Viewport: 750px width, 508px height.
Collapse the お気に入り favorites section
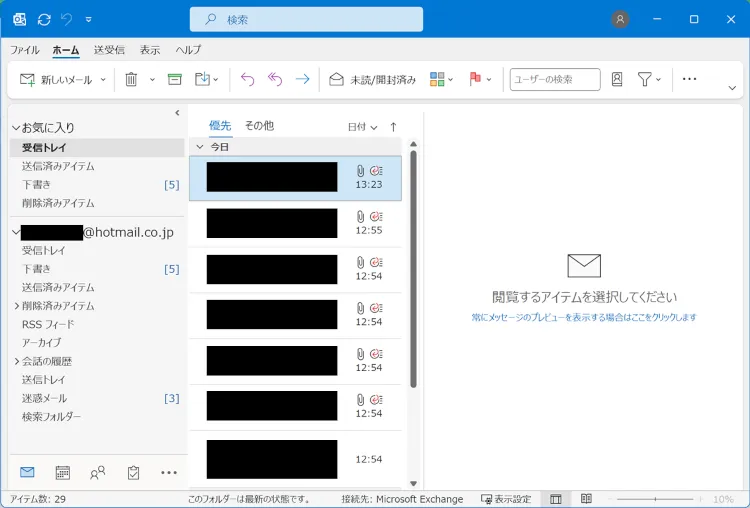click(16, 128)
